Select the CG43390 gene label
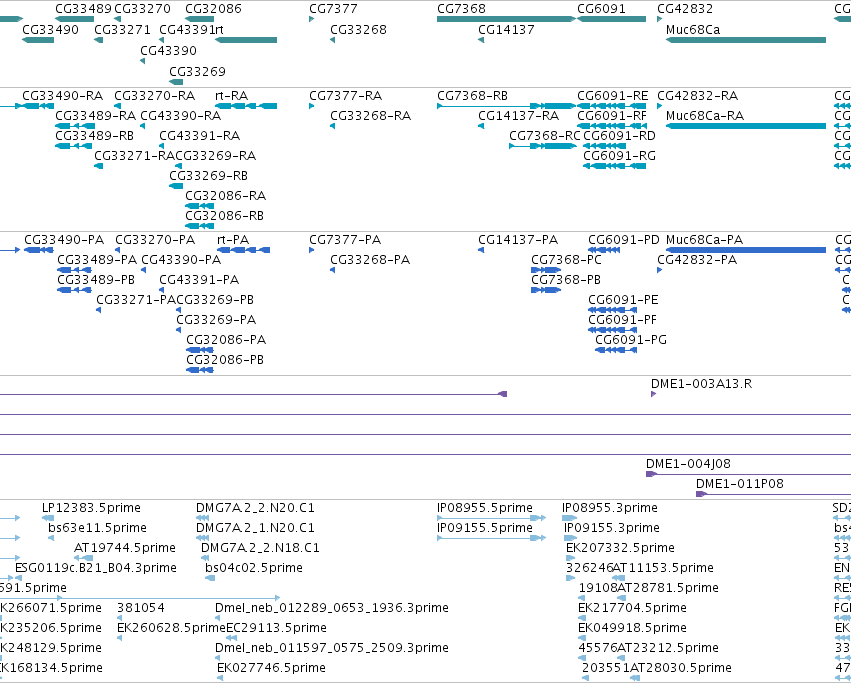This screenshot has width=851, height=683. [x=168, y=50]
